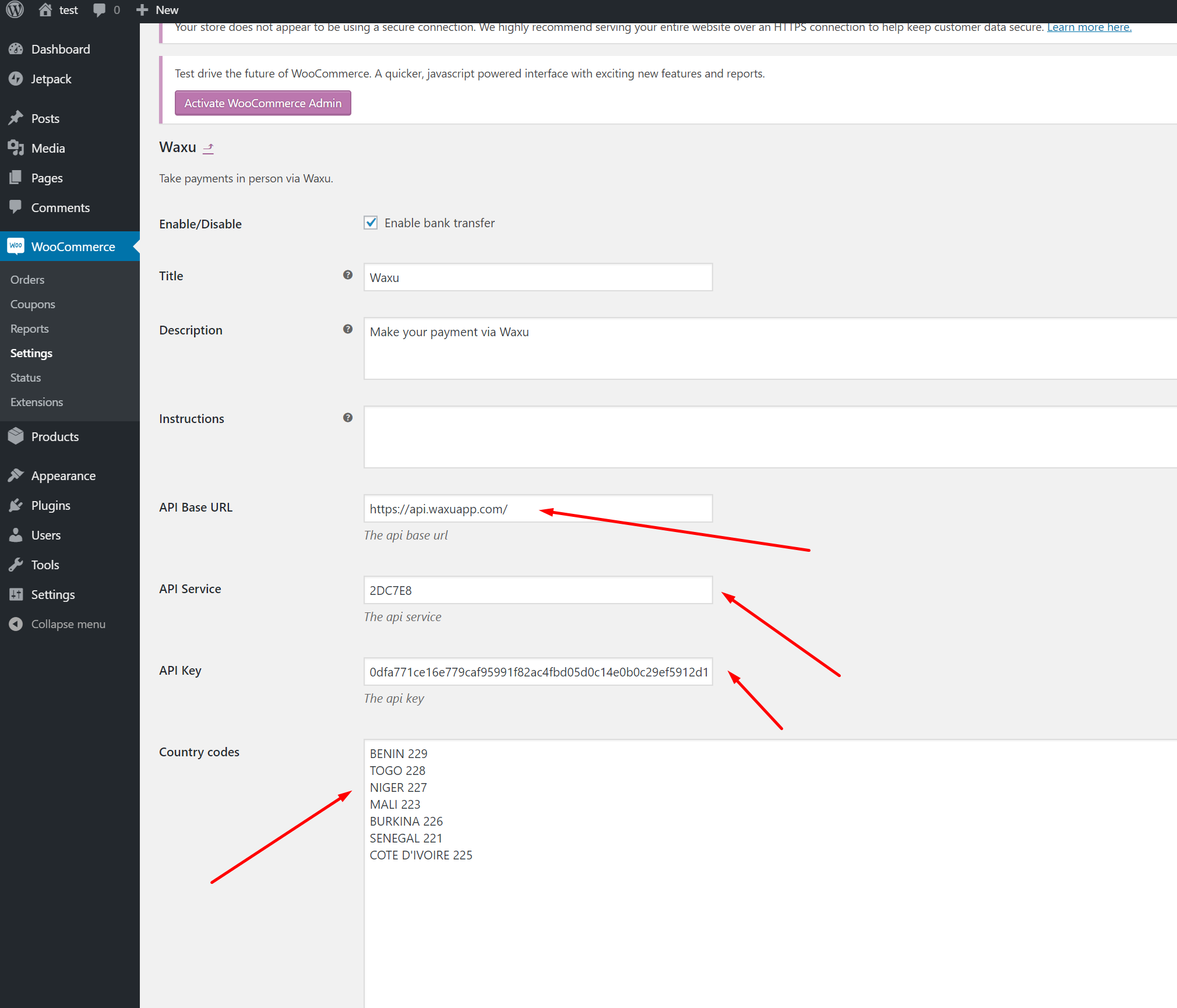Click the TOGO 228 line
Image resolution: width=1177 pixels, height=1008 pixels.
tap(397, 770)
